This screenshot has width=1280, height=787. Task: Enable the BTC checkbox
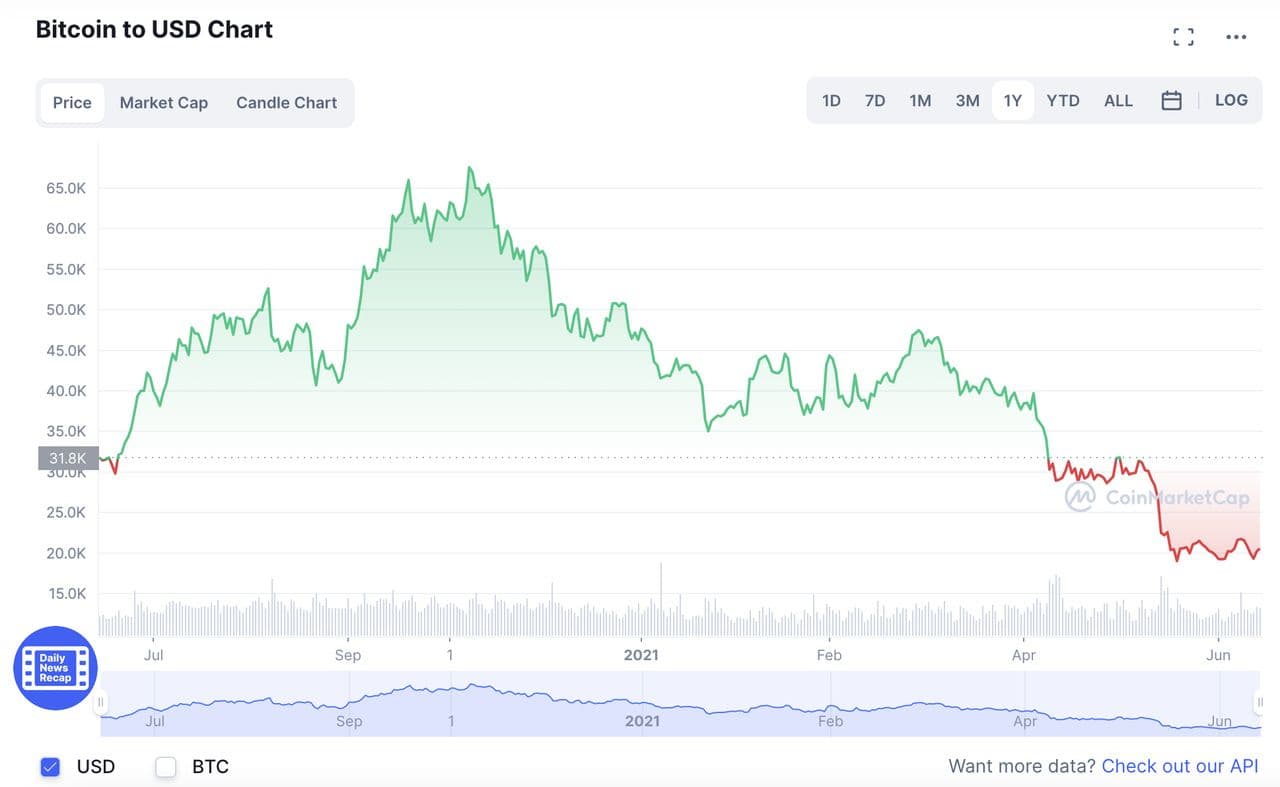(x=166, y=767)
